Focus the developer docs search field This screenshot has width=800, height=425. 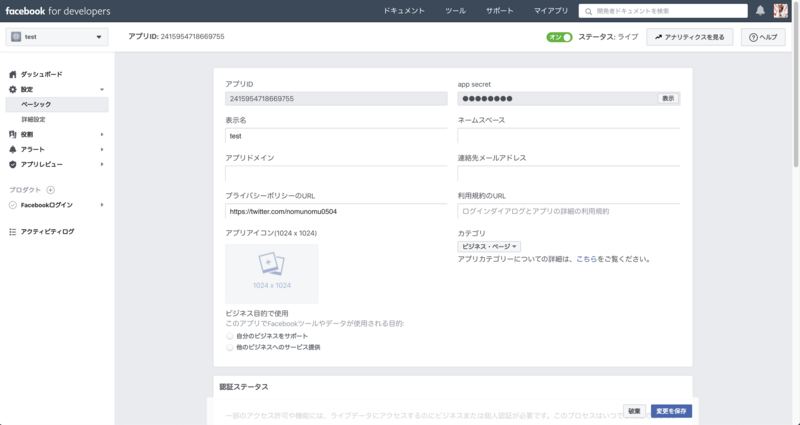663,11
